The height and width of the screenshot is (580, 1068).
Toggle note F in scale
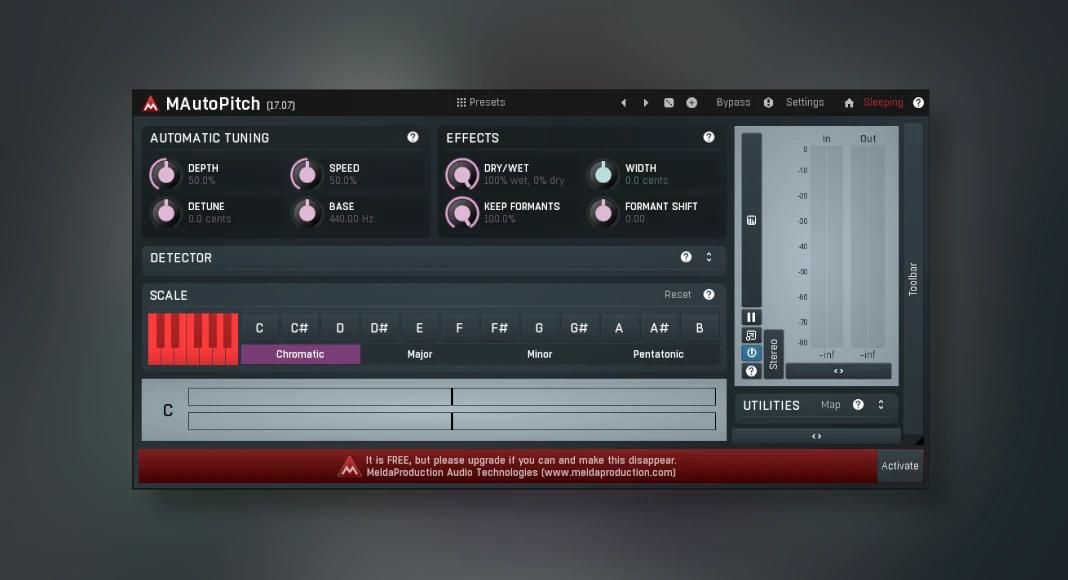click(x=459, y=327)
